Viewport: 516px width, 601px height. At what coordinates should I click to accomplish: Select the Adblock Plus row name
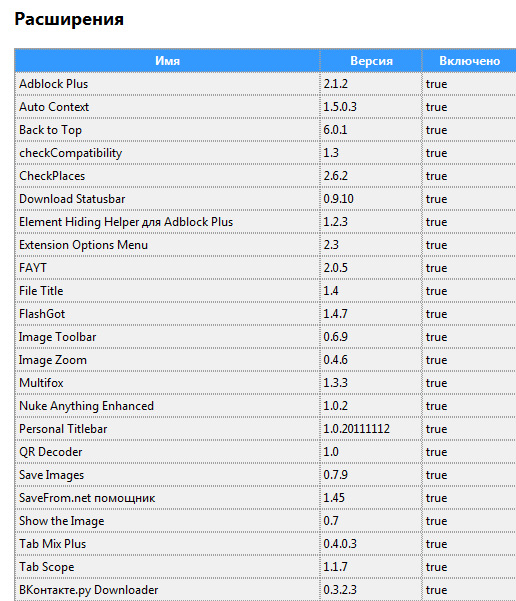54,84
